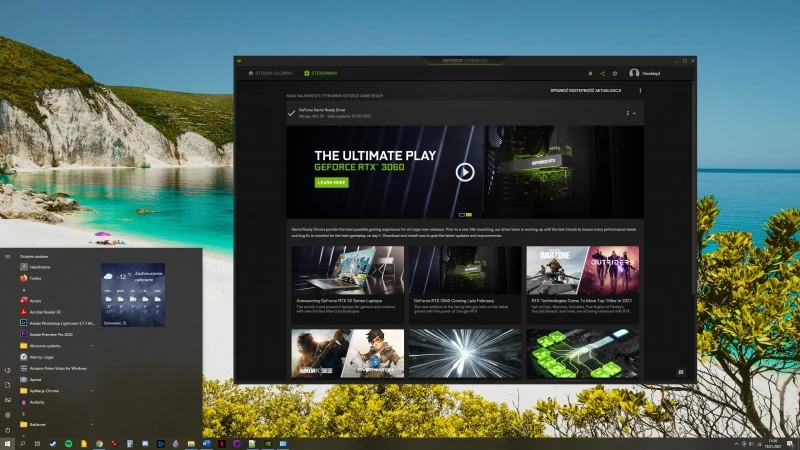Image resolution: width=800 pixels, height=450 pixels.
Task: Expand the Aplikacje Chrome folder
Action: point(56,391)
